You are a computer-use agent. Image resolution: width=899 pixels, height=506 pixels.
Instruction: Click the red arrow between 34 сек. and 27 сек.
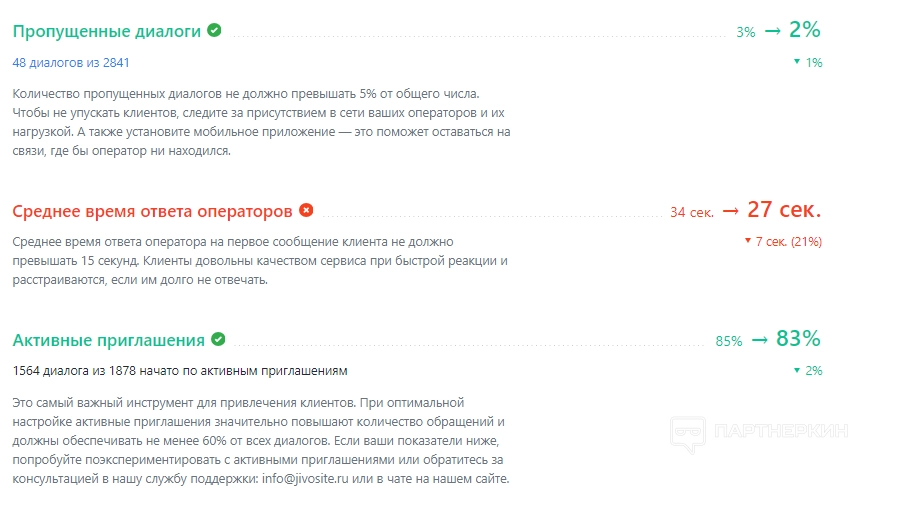click(730, 211)
